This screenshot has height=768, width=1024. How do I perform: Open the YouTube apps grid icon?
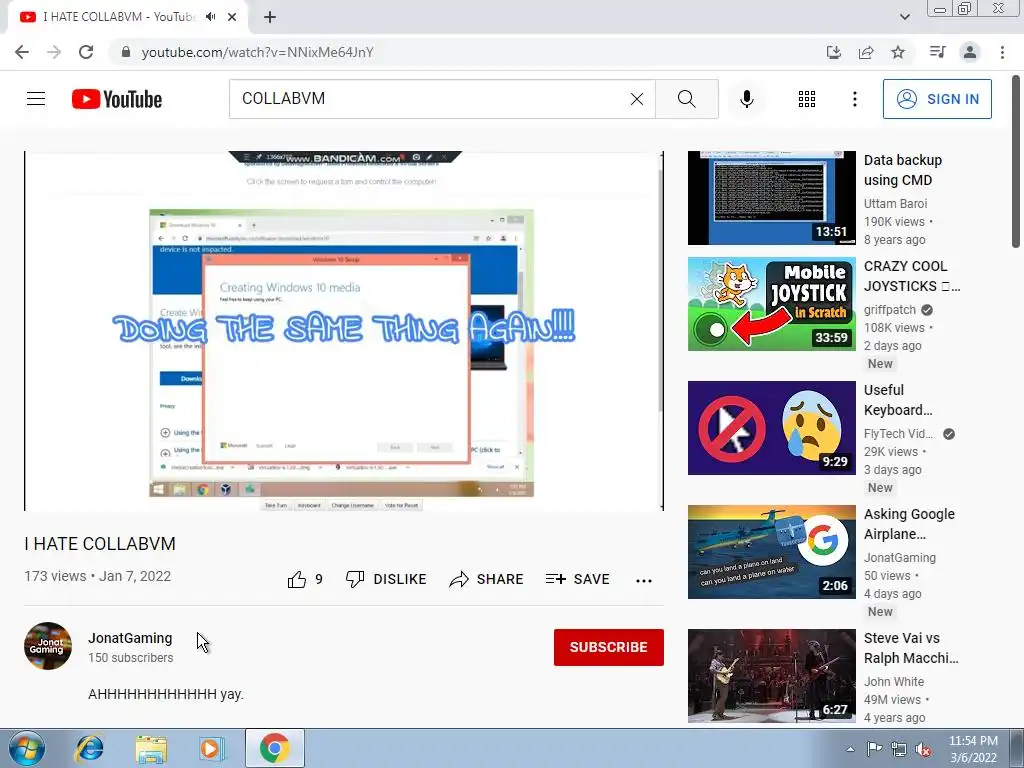pos(807,99)
